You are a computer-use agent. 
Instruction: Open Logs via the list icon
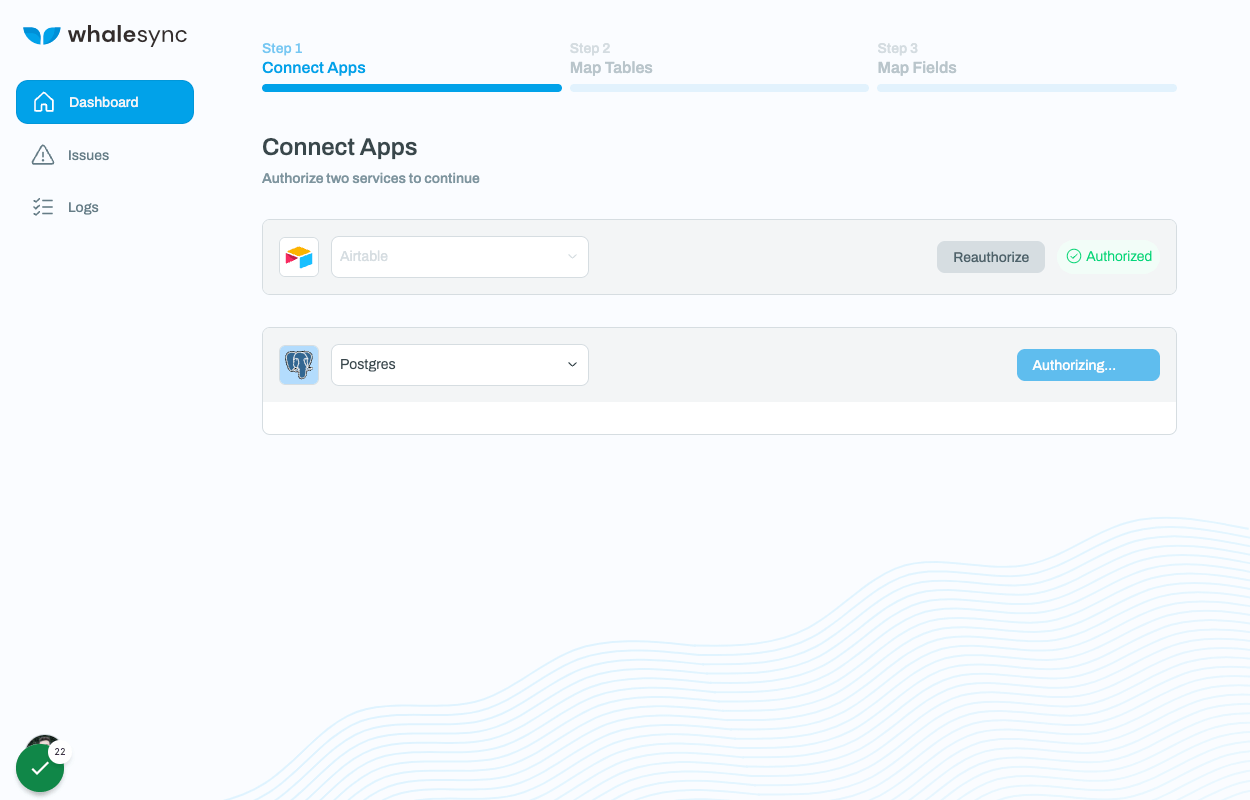43,206
